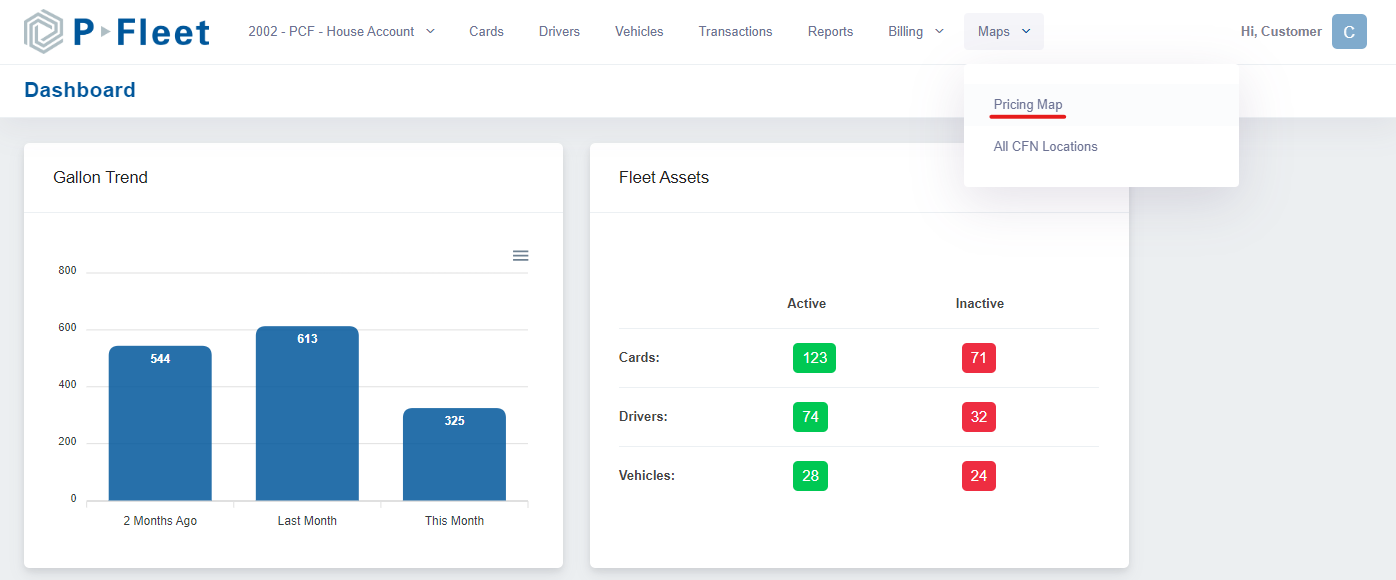The width and height of the screenshot is (1396, 580).
Task: Click the green Active Cards badge showing 123
Action: pyautogui.click(x=813, y=358)
